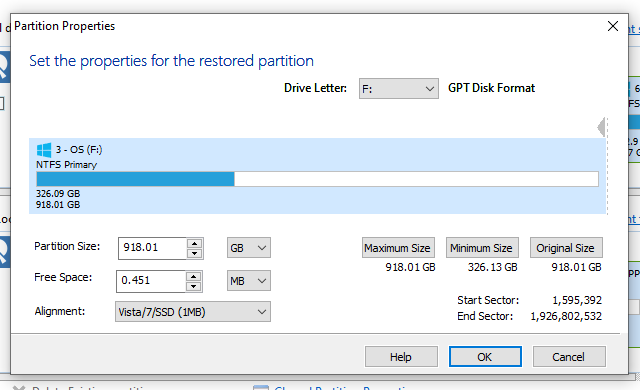
Task: Click the white free-space area of the partition bar
Action: (416, 179)
